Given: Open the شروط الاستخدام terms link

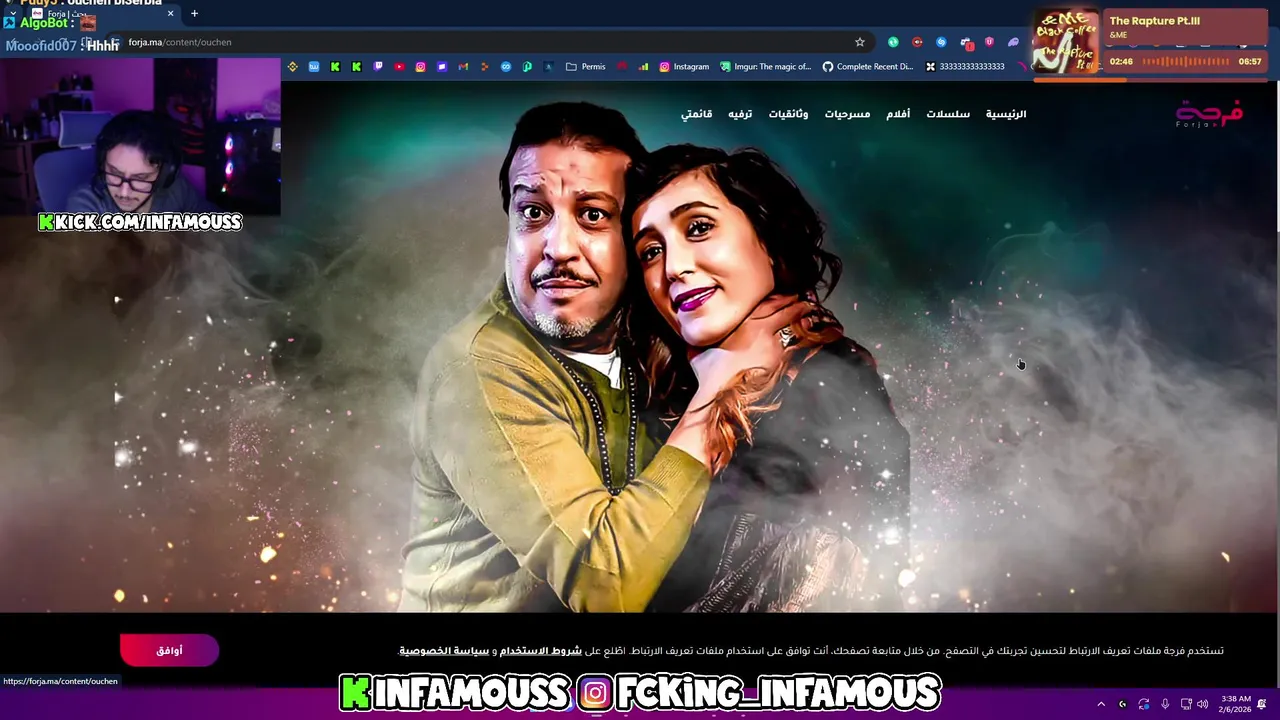Looking at the screenshot, I should coord(541,651).
